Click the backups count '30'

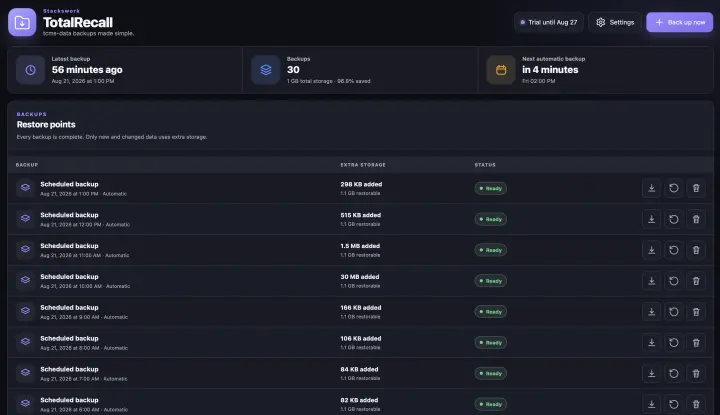(293, 70)
